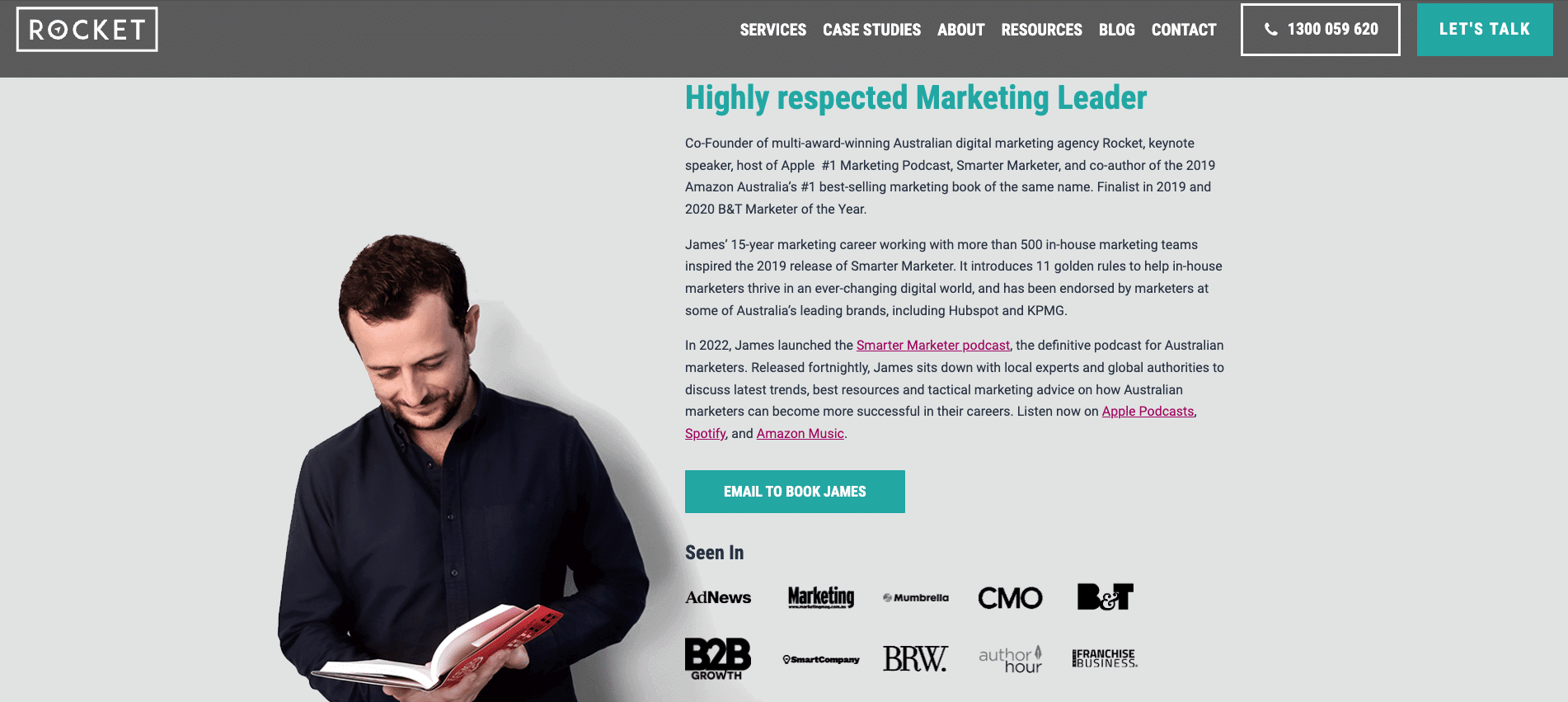
Task: Click the B&T logo
Action: (1106, 596)
